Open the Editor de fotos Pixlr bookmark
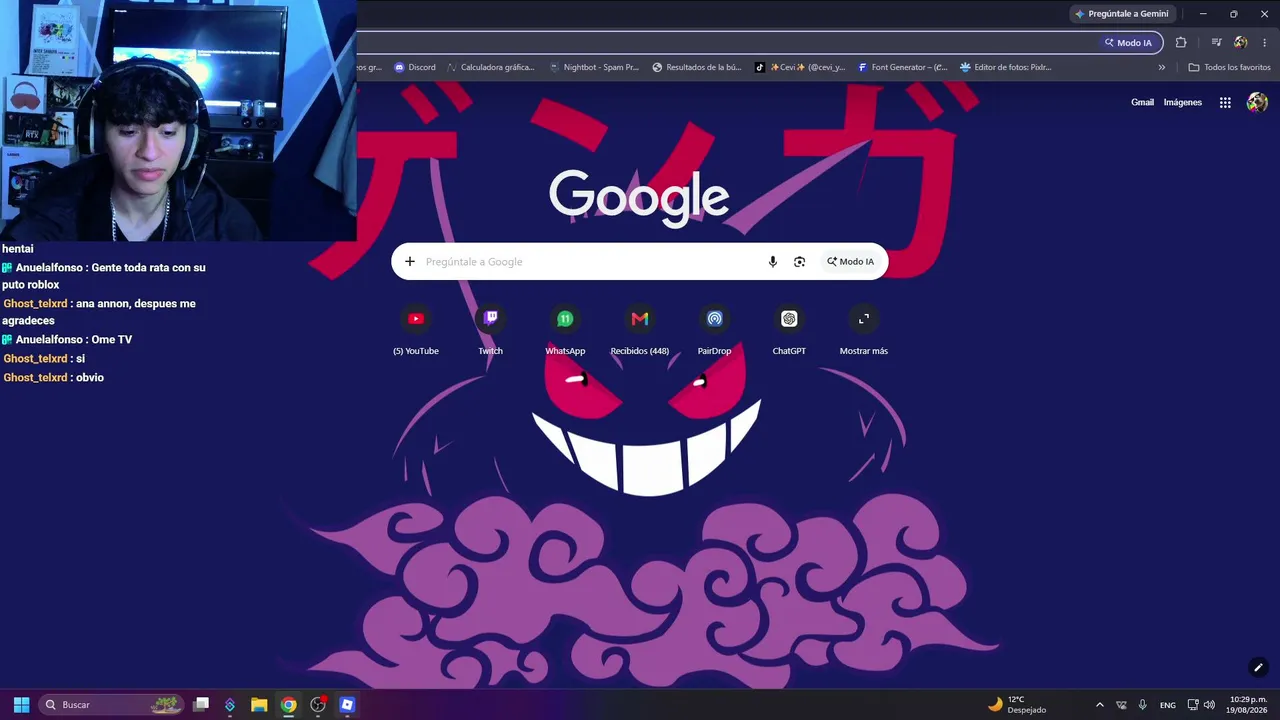This screenshot has width=1280, height=720. pyautogui.click(x=1005, y=67)
